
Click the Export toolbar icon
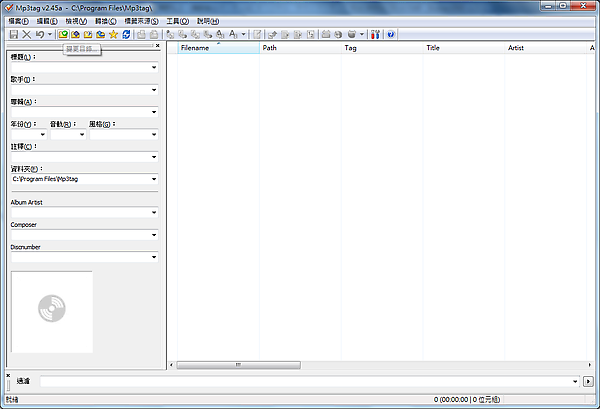tap(272, 34)
